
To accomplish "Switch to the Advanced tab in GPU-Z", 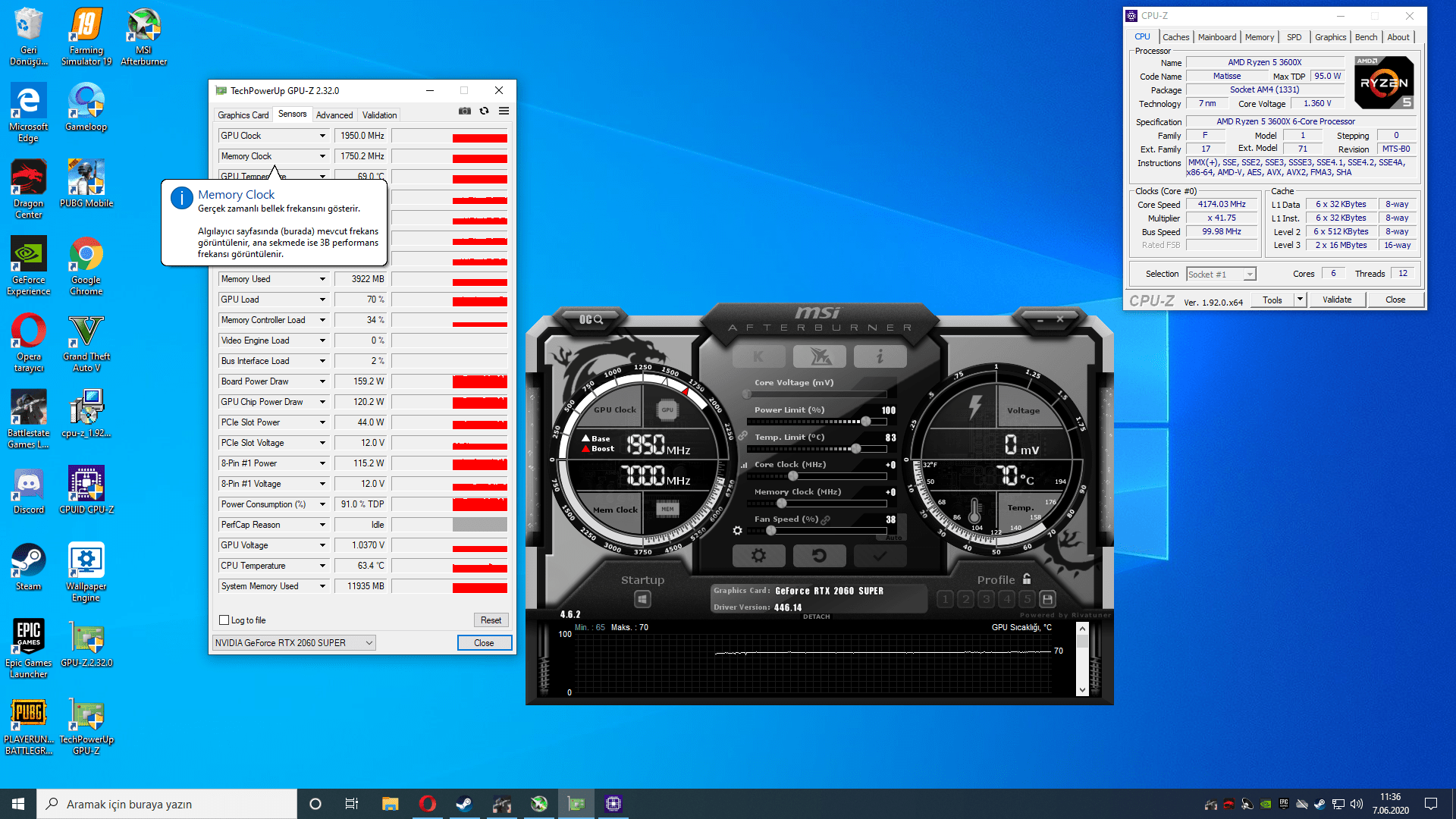I will tap(334, 115).
